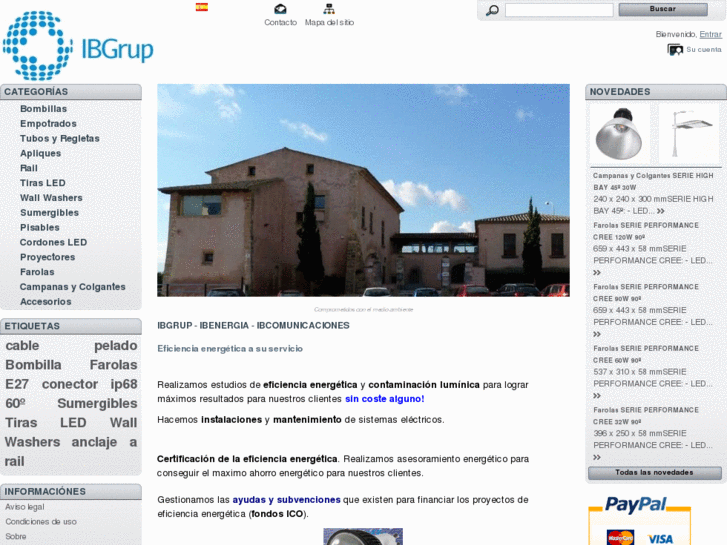Image resolution: width=727 pixels, height=545 pixels.
Task: Click the Sumergibles tag in Etiquetas
Action: point(97,404)
